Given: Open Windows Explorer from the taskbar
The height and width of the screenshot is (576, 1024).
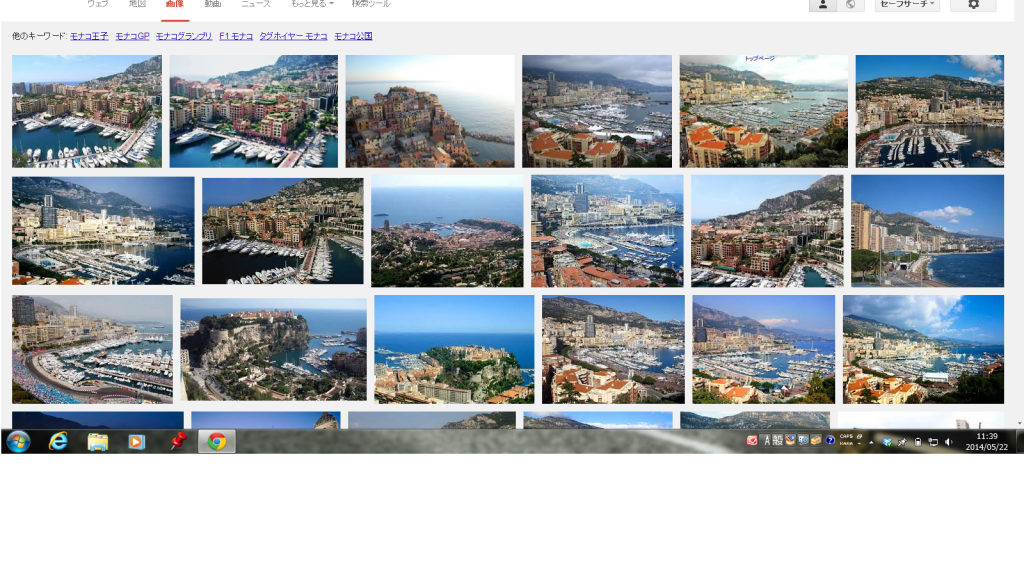Looking at the screenshot, I should click(x=97, y=441).
